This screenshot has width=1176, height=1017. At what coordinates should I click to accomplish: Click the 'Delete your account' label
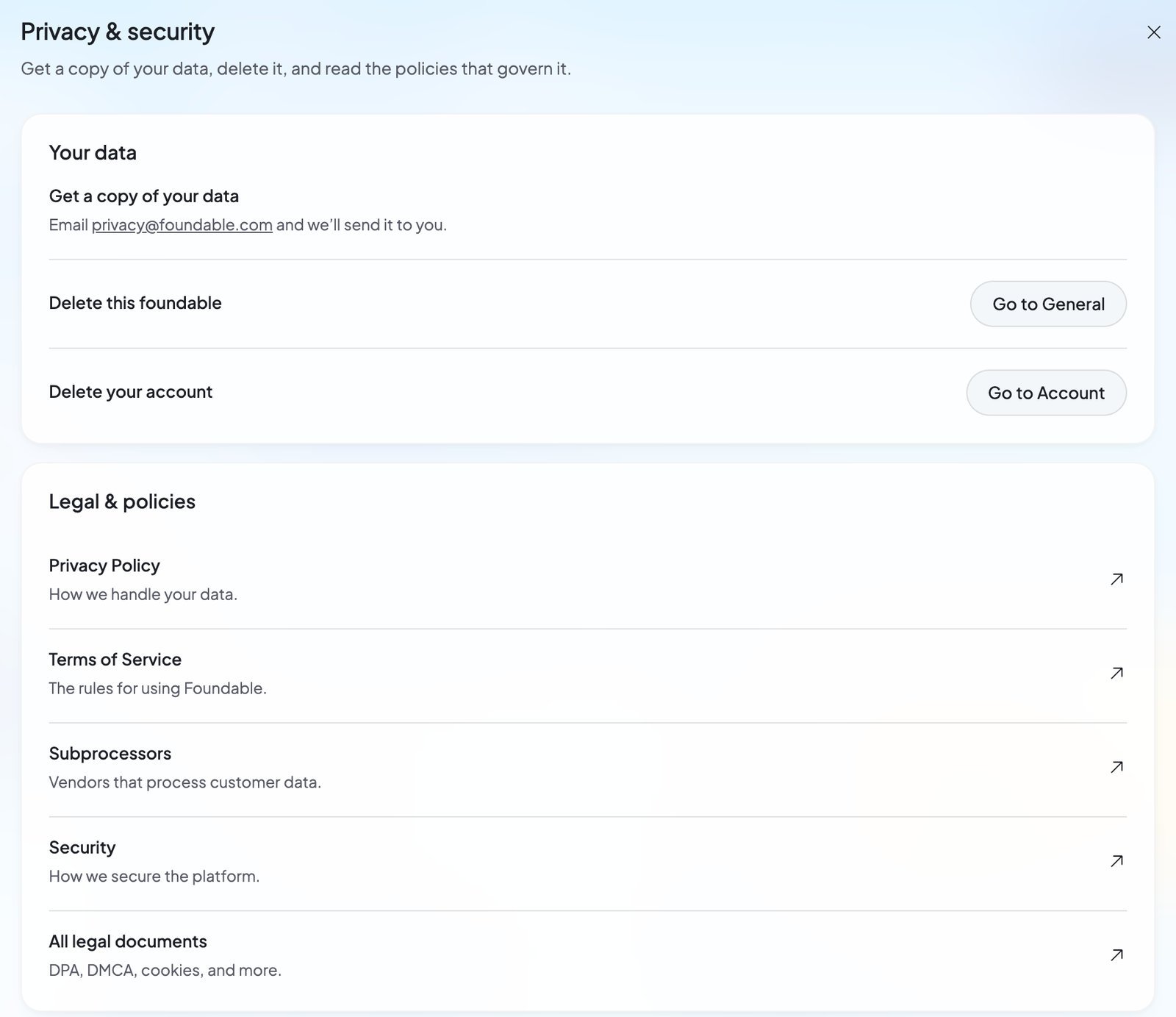click(x=131, y=392)
